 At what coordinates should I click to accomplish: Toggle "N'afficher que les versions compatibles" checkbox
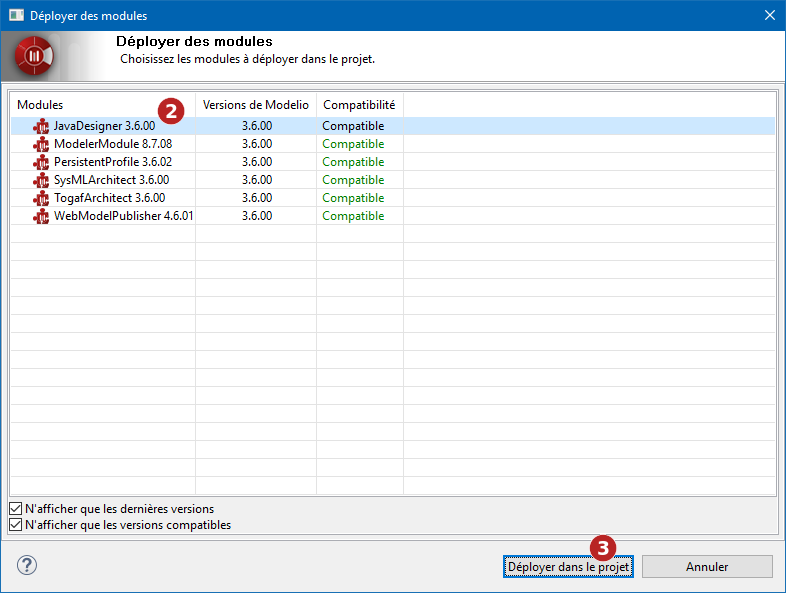click(16, 525)
